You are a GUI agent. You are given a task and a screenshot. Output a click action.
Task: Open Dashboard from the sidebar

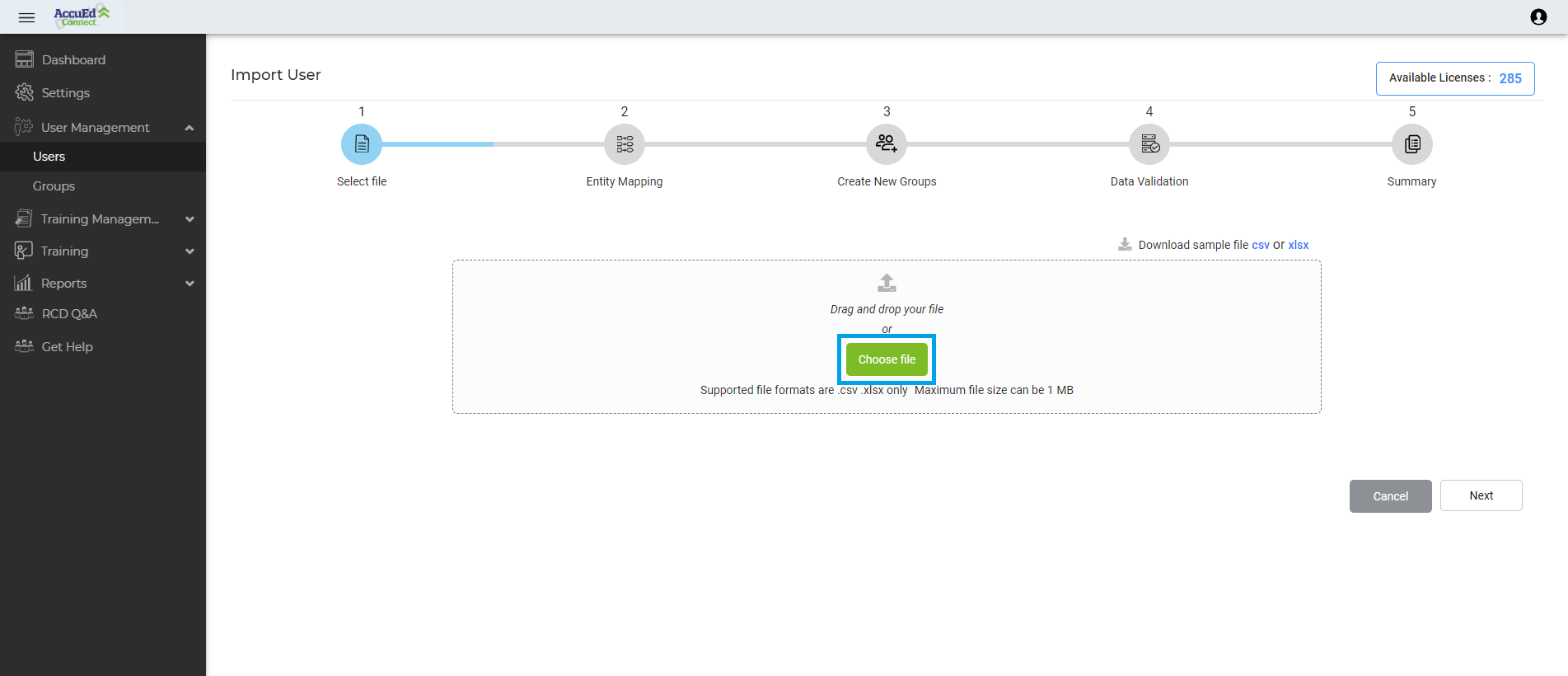coord(73,60)
